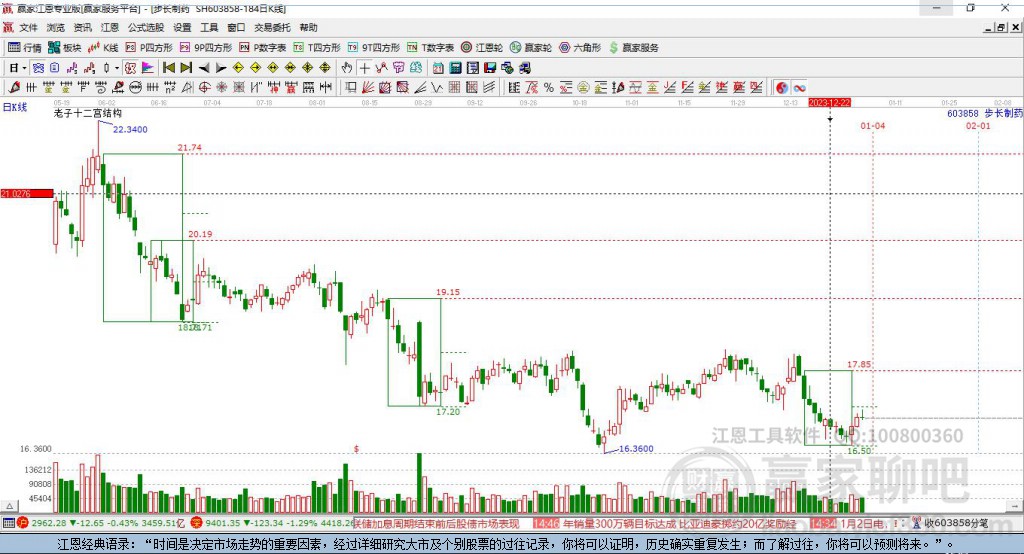Click the black left arrow scroll icon

[204, 68]
